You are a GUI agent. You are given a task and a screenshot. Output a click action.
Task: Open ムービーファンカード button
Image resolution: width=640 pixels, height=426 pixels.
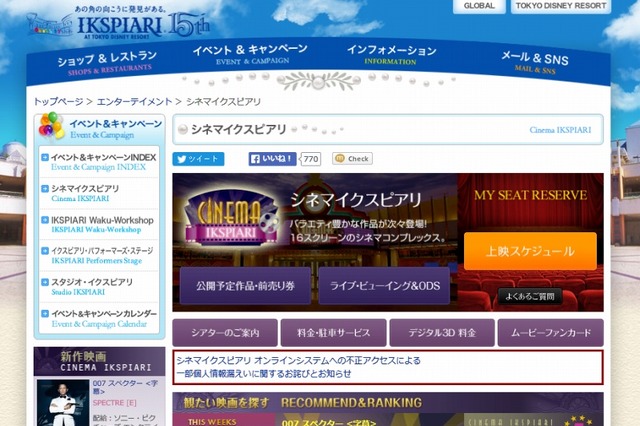(x=551, y=333)
